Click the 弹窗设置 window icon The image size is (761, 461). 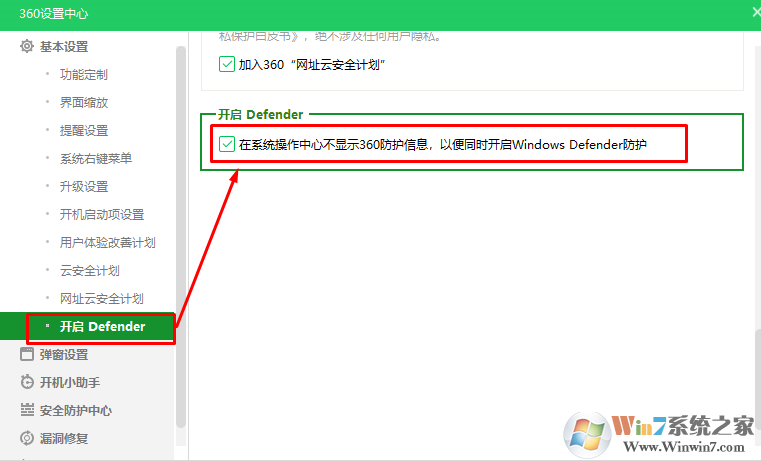click(x=27, y=354)
